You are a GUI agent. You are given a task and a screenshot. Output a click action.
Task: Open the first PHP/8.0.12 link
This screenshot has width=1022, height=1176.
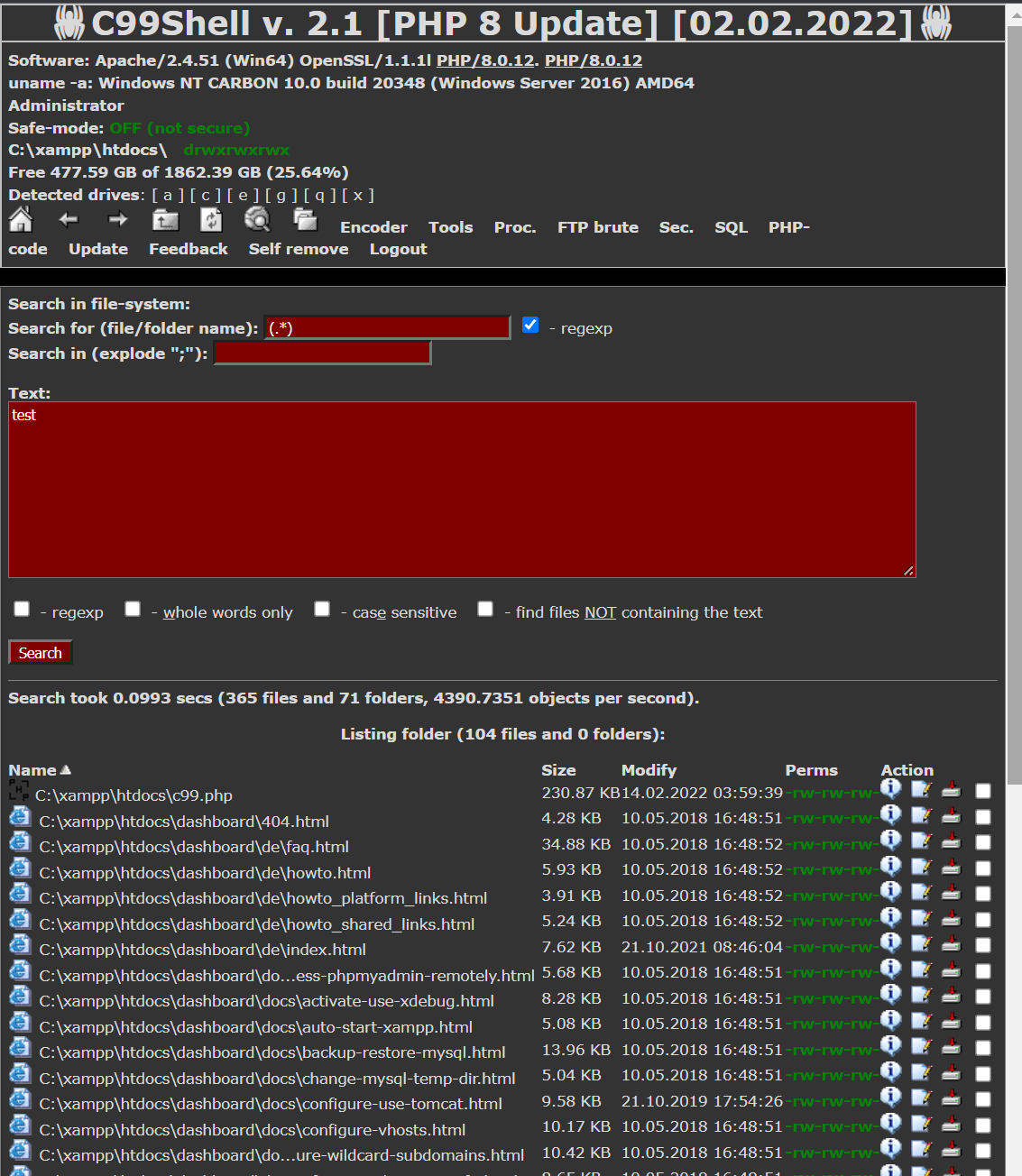coord(485,60)
